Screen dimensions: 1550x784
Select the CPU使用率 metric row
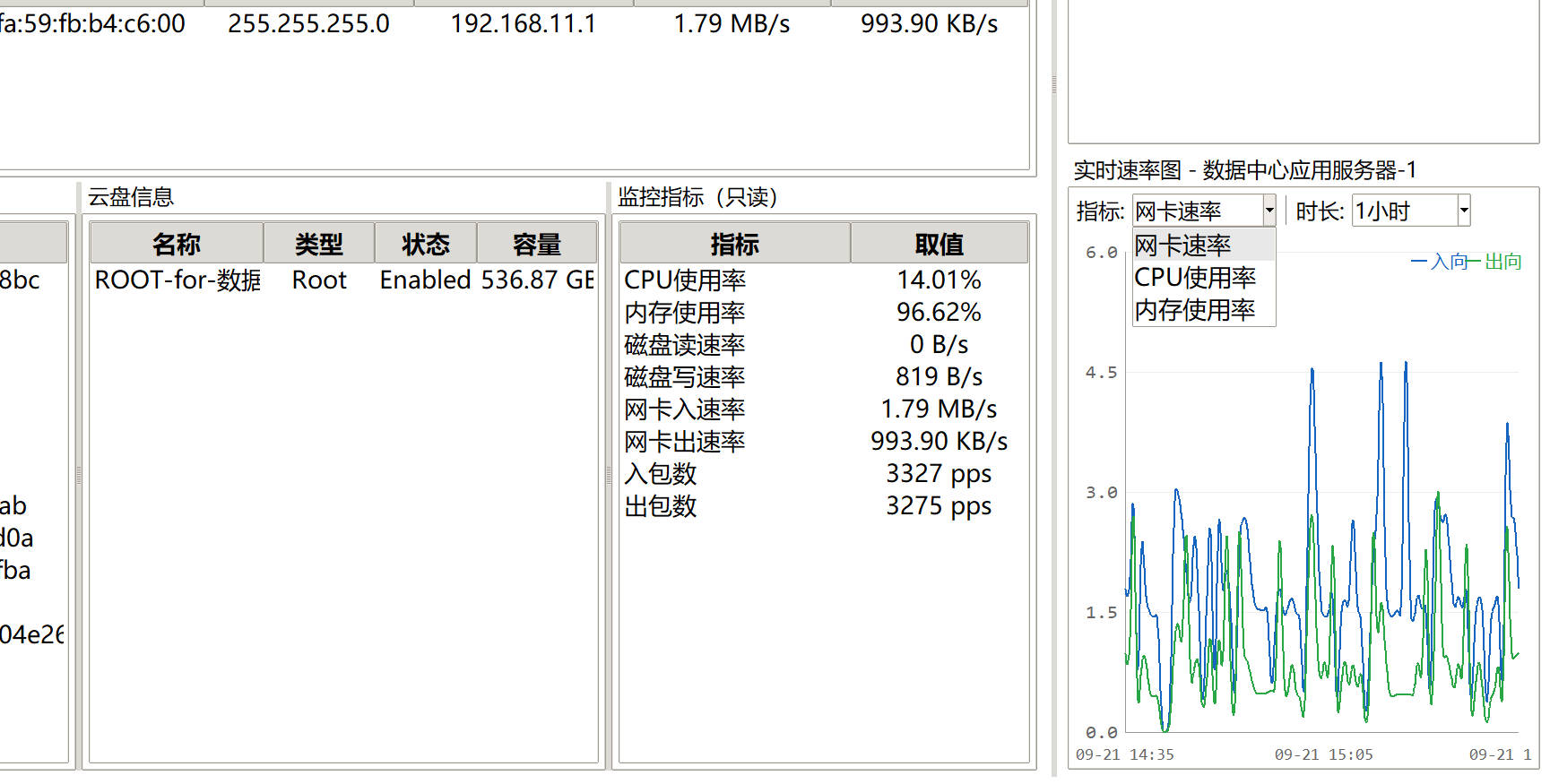[x=824, y=280]
